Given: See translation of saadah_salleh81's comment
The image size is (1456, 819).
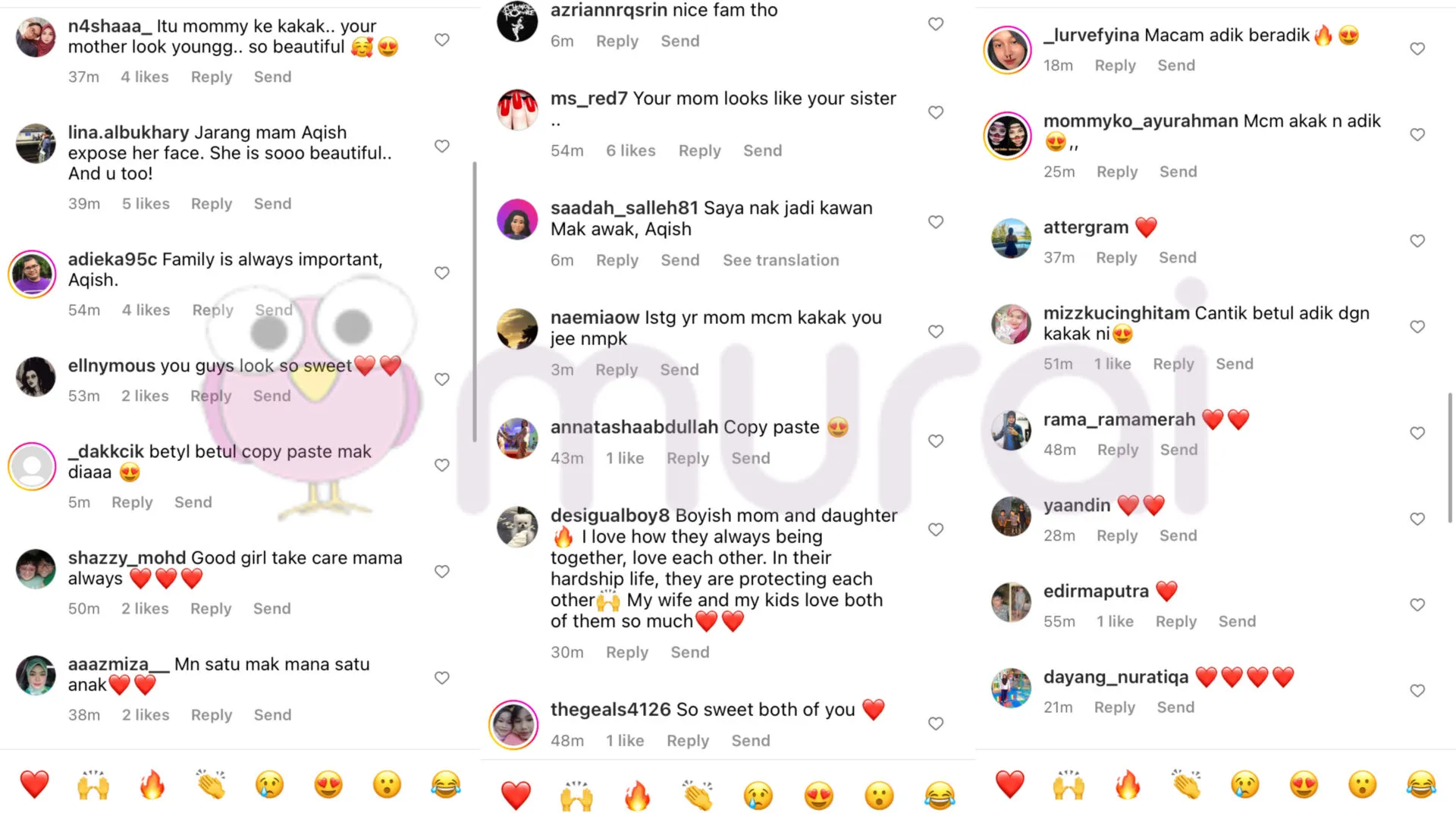Looking at the screenshot, I should 780,260.
